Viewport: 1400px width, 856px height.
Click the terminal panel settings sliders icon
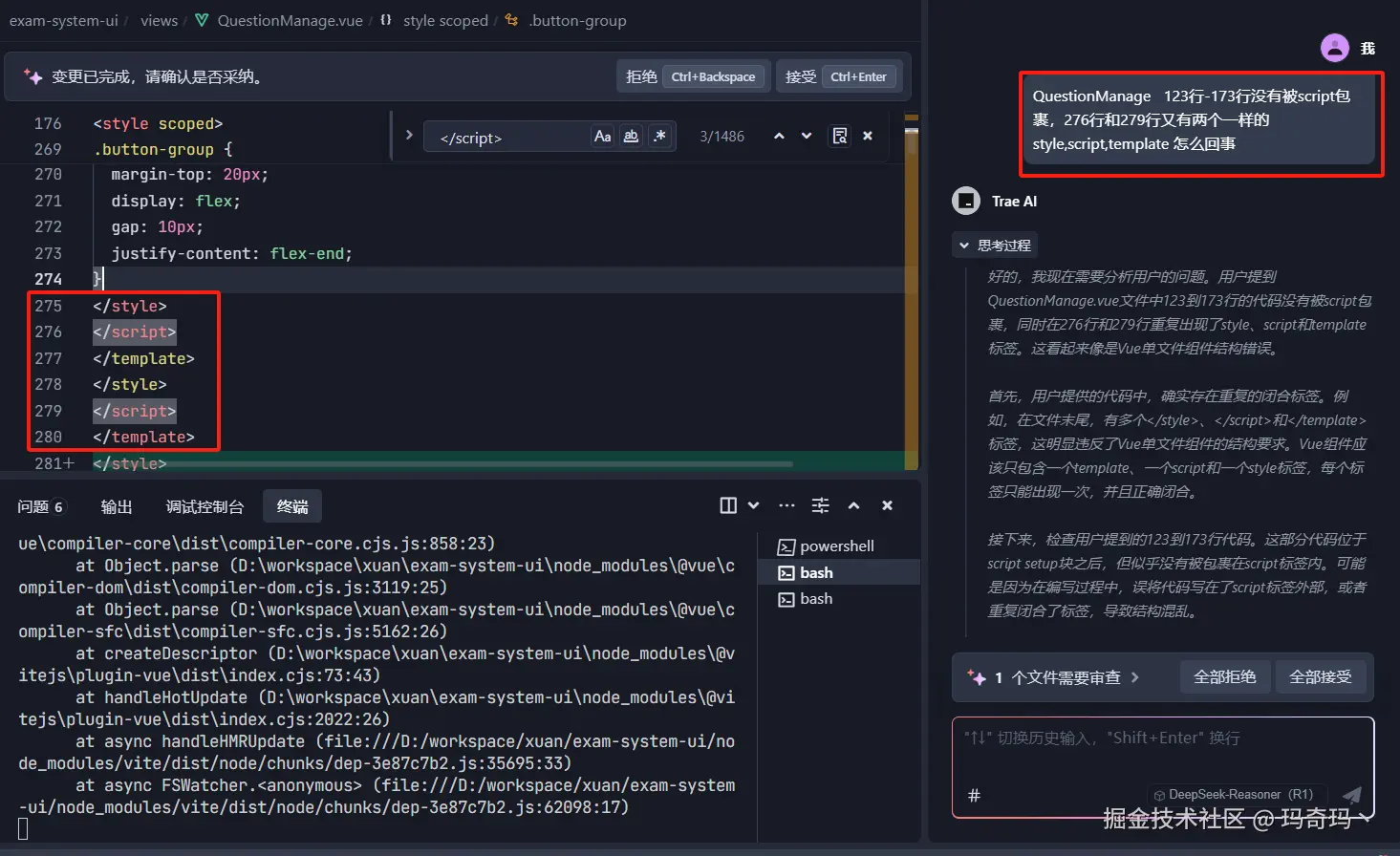pos(820,505)
